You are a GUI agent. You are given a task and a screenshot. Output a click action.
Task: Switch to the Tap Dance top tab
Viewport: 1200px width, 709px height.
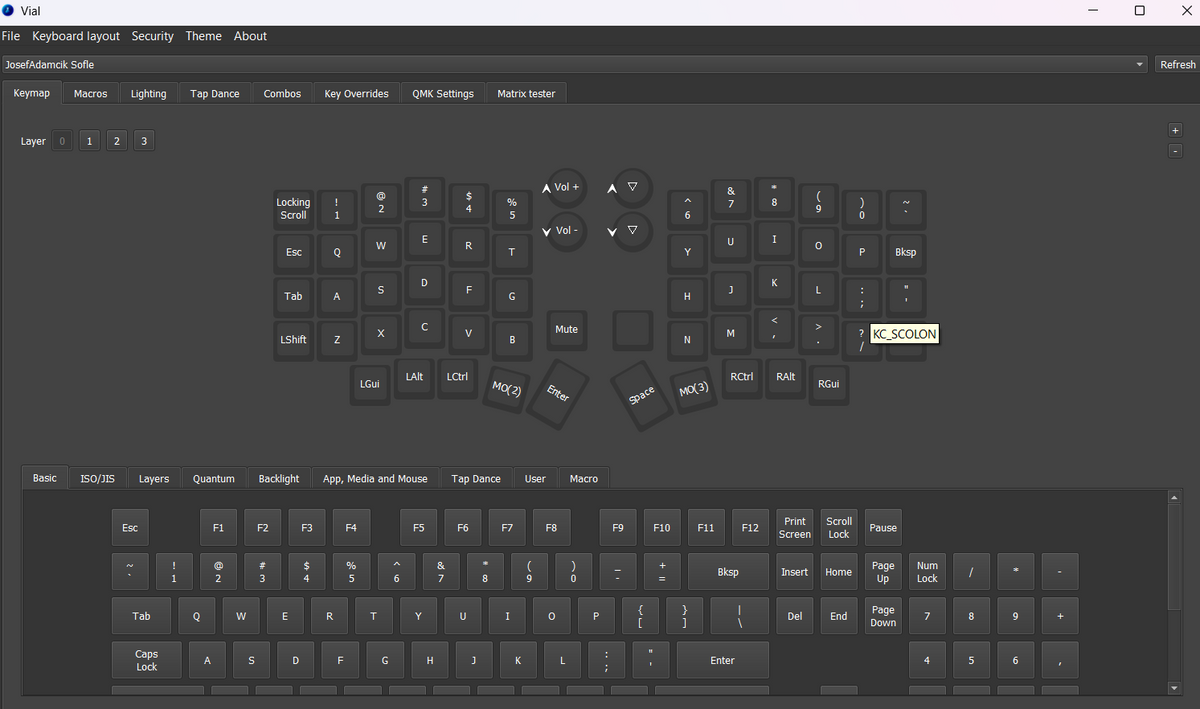pos(215,93)
